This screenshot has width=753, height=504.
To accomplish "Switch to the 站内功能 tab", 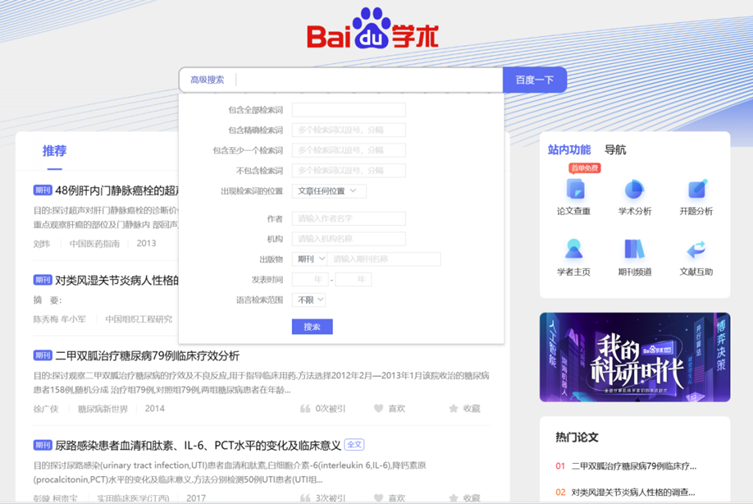I will click(x=569, y=150).
